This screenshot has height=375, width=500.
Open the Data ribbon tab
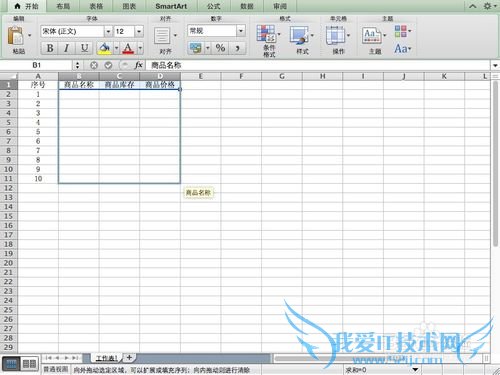click(x=247, y=6)
